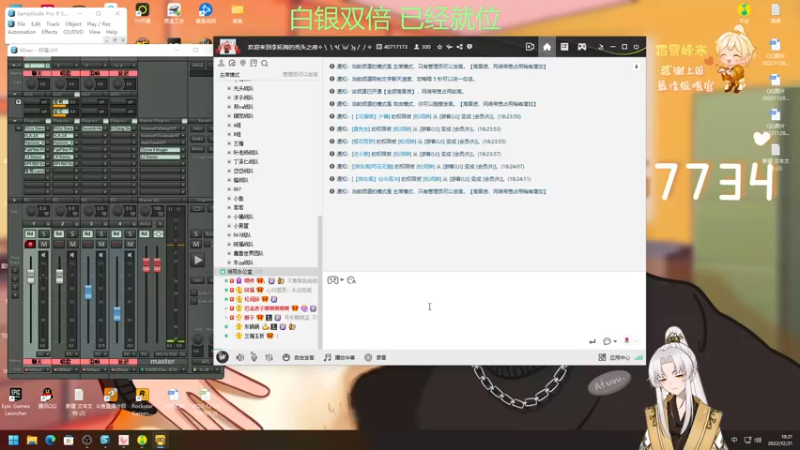The height and width of the screenshot is (450, 800).
Task: Click the airplane icon in YY header
Action: tap(449, 47)
